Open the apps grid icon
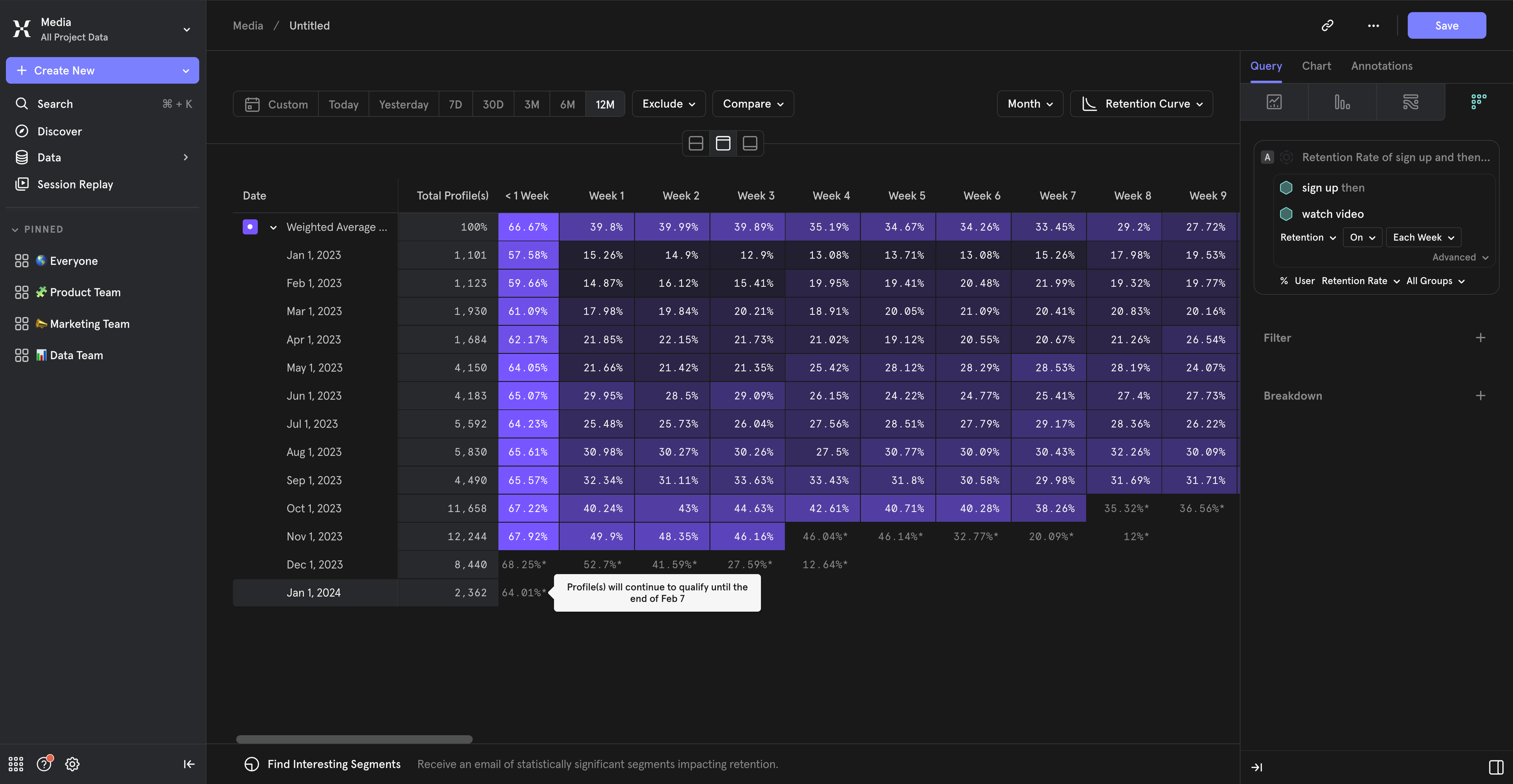This screenshot has width=1513, height=784. tap(16, 764)
